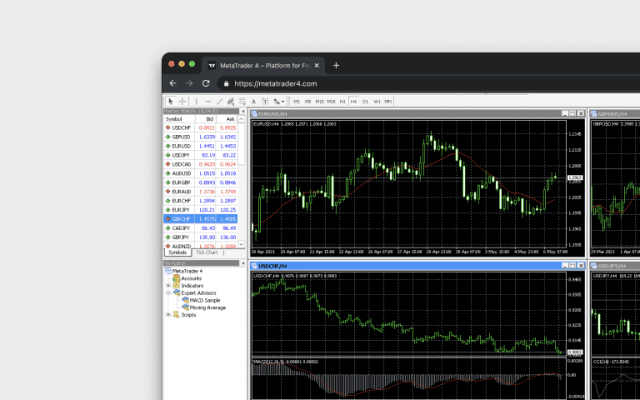Switch to the H4 timeframe button
Image resolution: width=640 pixels, height=400 pixels.
click(353, 101)
